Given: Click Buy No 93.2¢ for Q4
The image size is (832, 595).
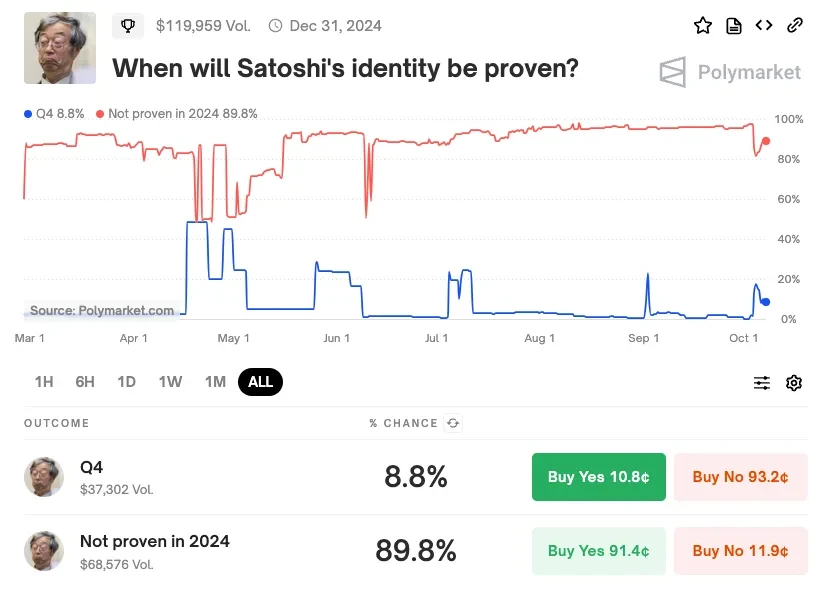Looking at the screenshot, I should point(740,477).
